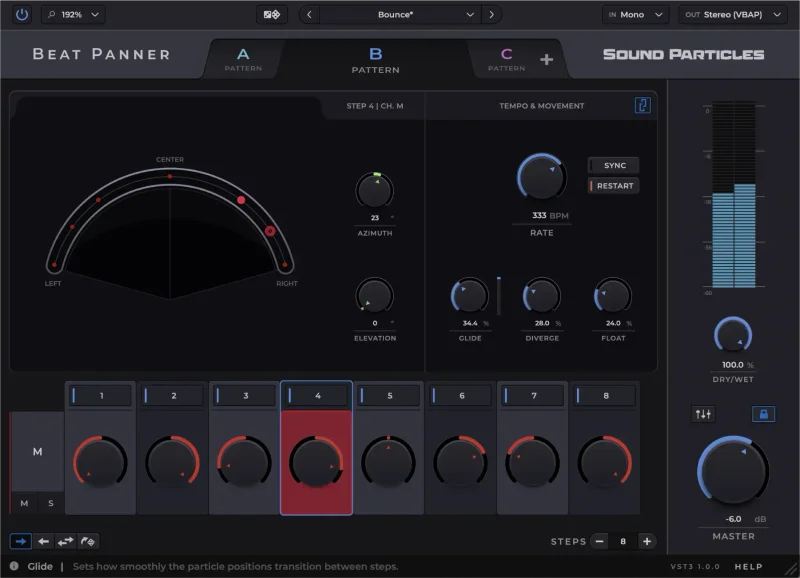The image size is (800, 578).
Task: Click the step 2 position knob
Action: click(x=172, y=462)
